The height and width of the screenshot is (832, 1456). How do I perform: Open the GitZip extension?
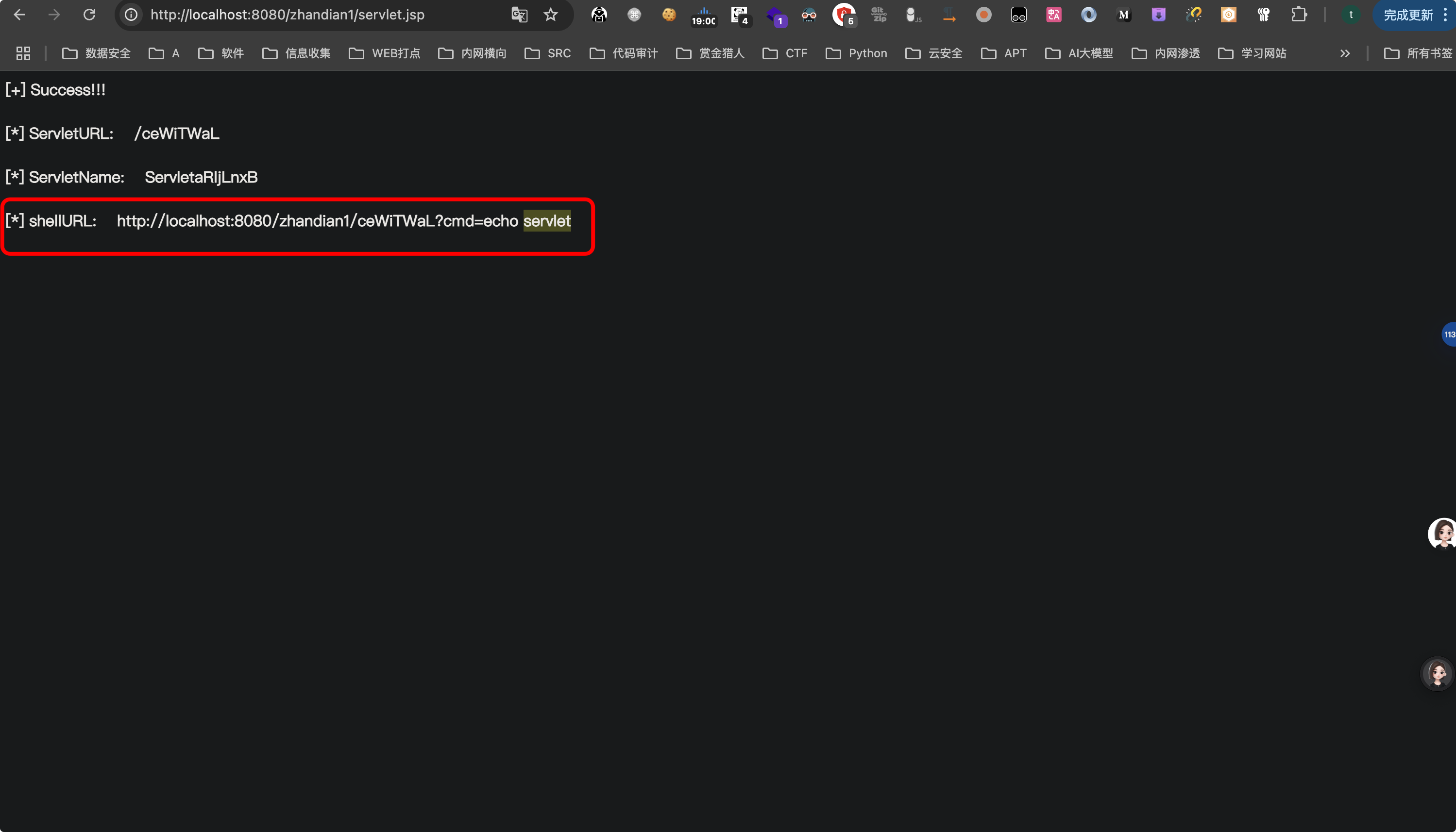coord(879,15)
